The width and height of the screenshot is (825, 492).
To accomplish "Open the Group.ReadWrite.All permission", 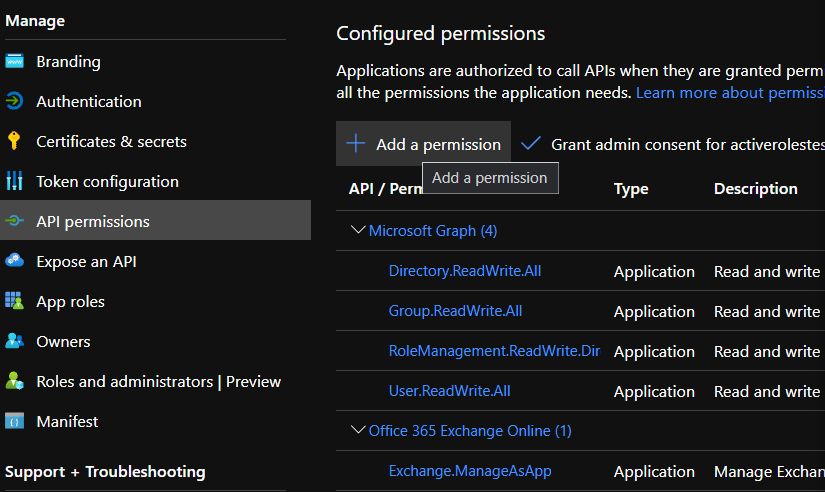I will [x=455, y=310].
